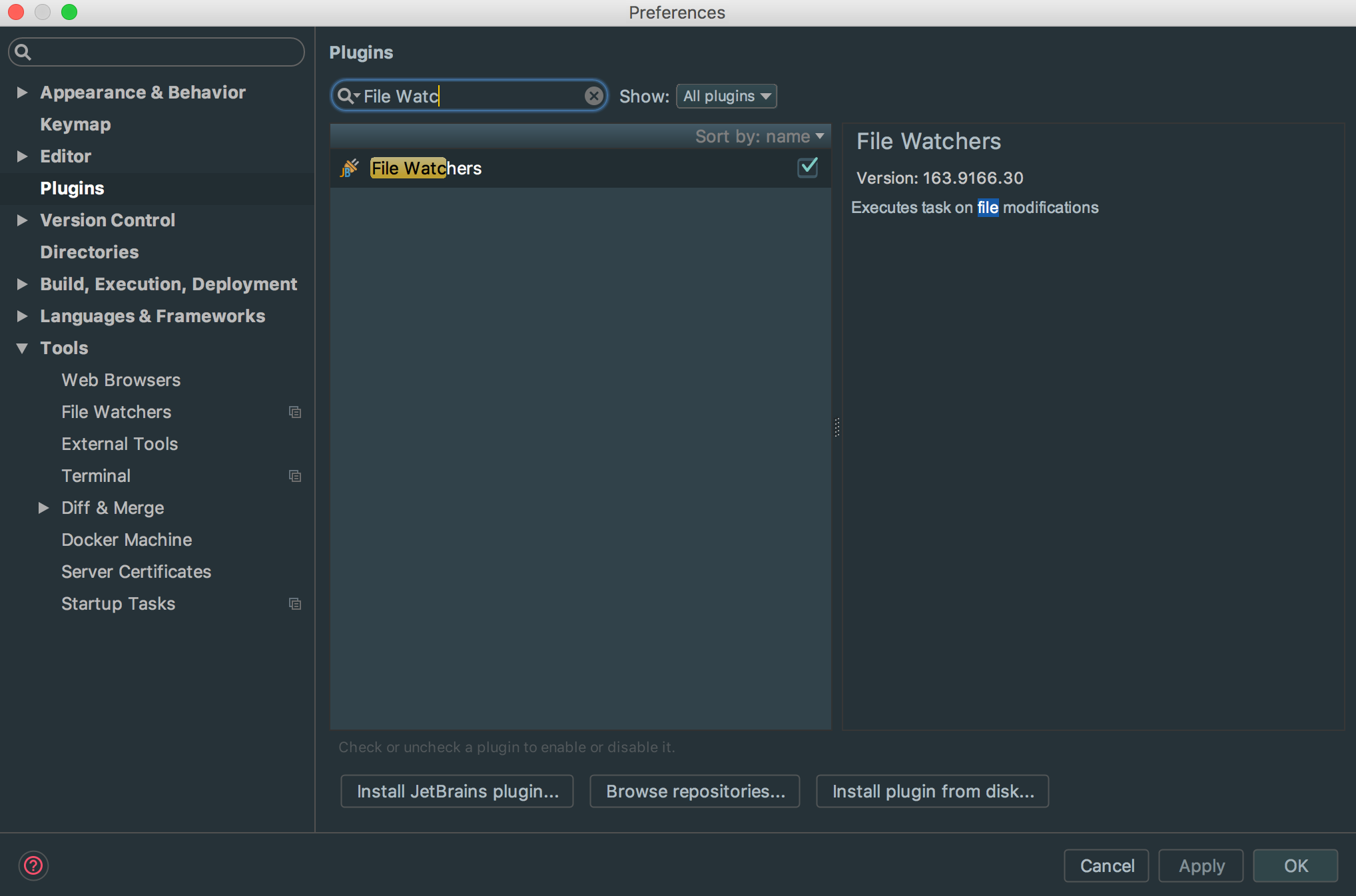This screenshot has width=1356, height=896.
Task: Select Keymap in the settings tree
Action: (x=75, y=124)
